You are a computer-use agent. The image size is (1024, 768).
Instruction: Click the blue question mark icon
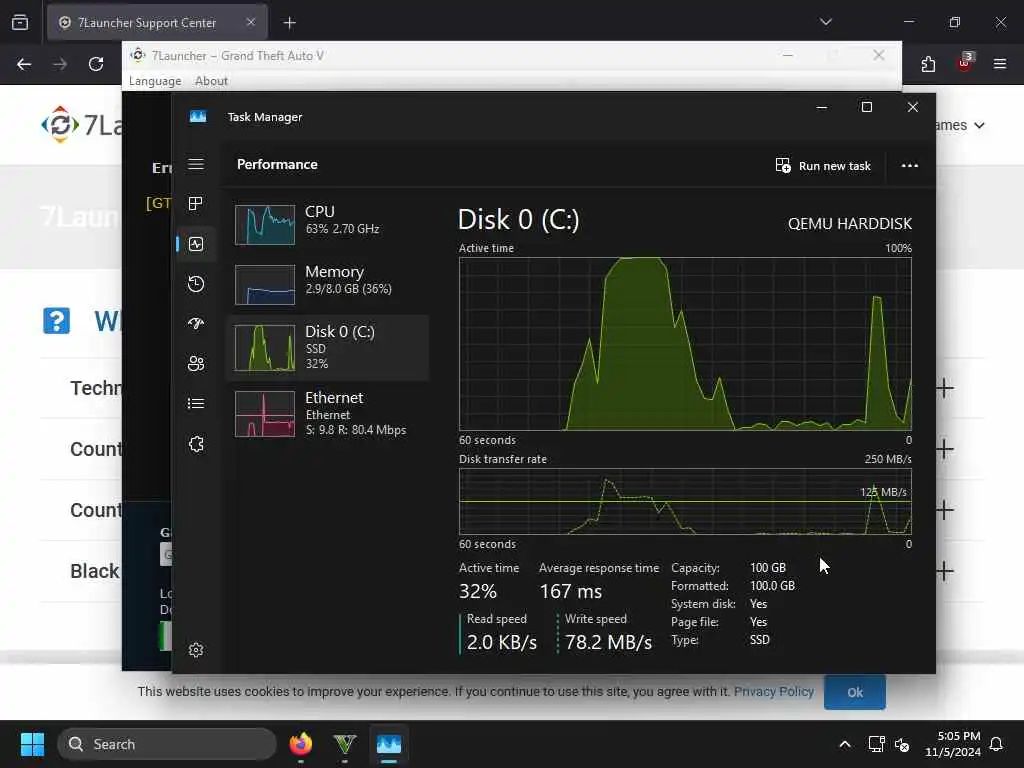56,321
